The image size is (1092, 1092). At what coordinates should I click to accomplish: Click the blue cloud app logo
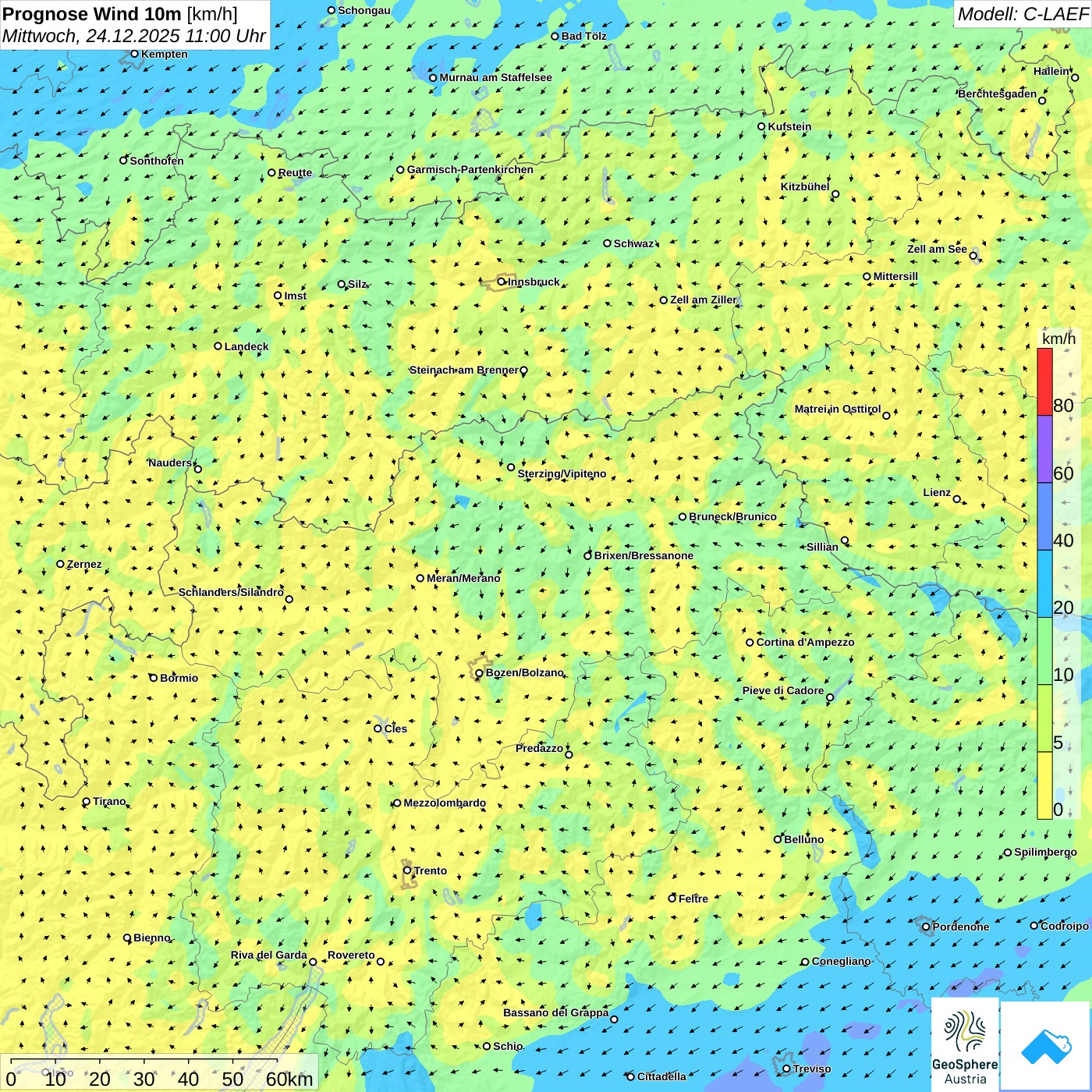1045,1047
